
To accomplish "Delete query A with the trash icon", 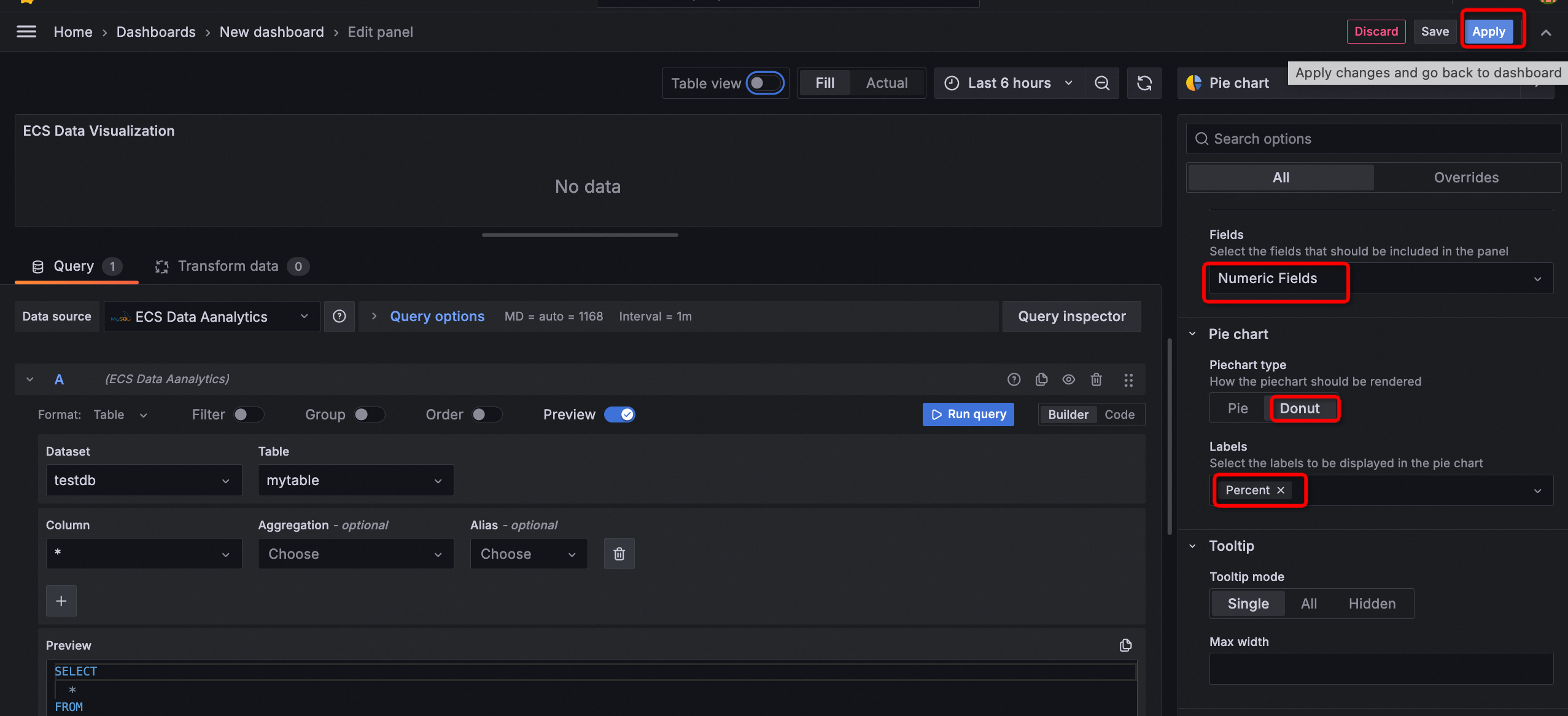I will [1096, 379].
